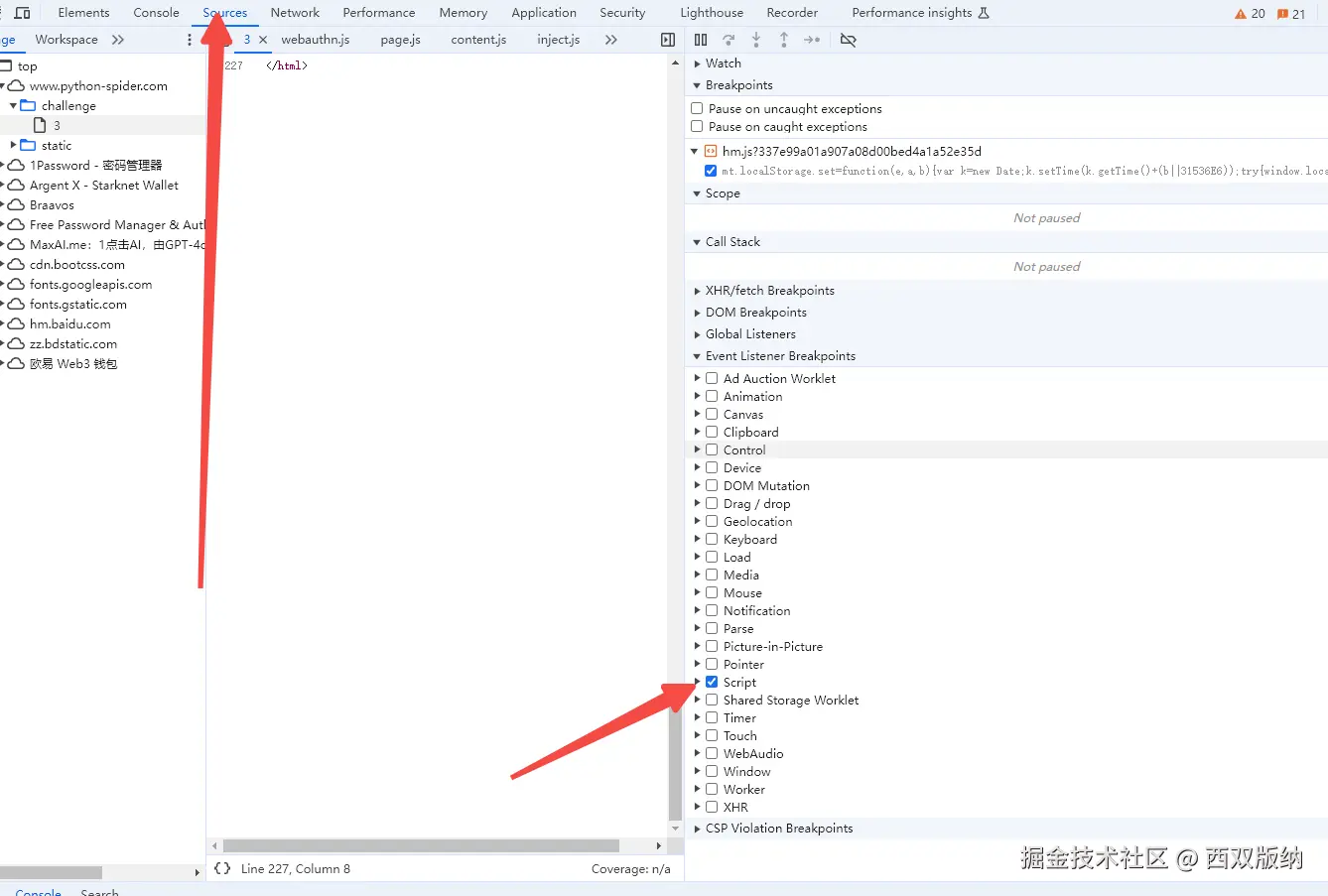Open the Memory tab

(x=464, y=13)
